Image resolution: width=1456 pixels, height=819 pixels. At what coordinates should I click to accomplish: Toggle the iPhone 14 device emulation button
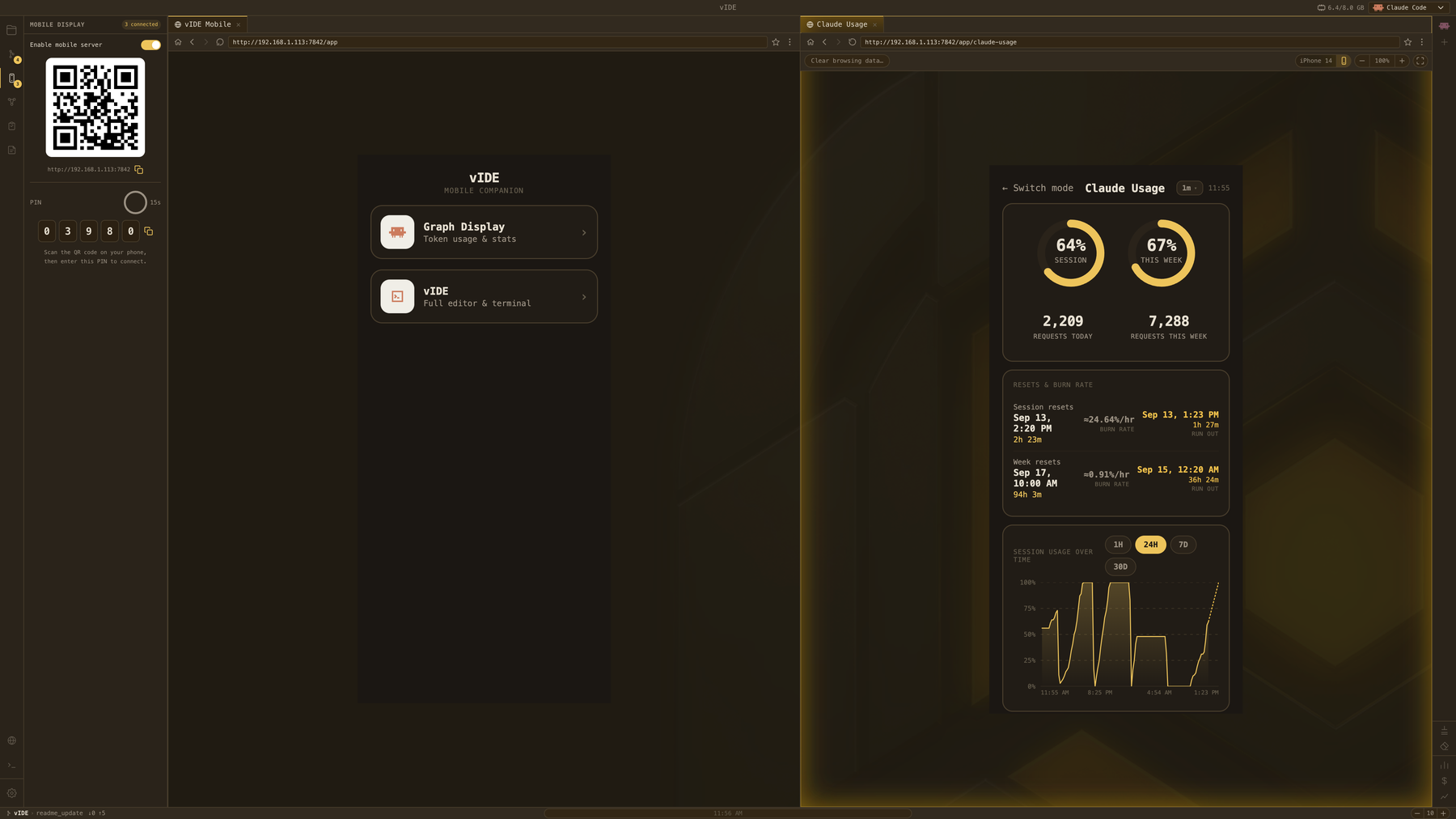(1344, 61)
